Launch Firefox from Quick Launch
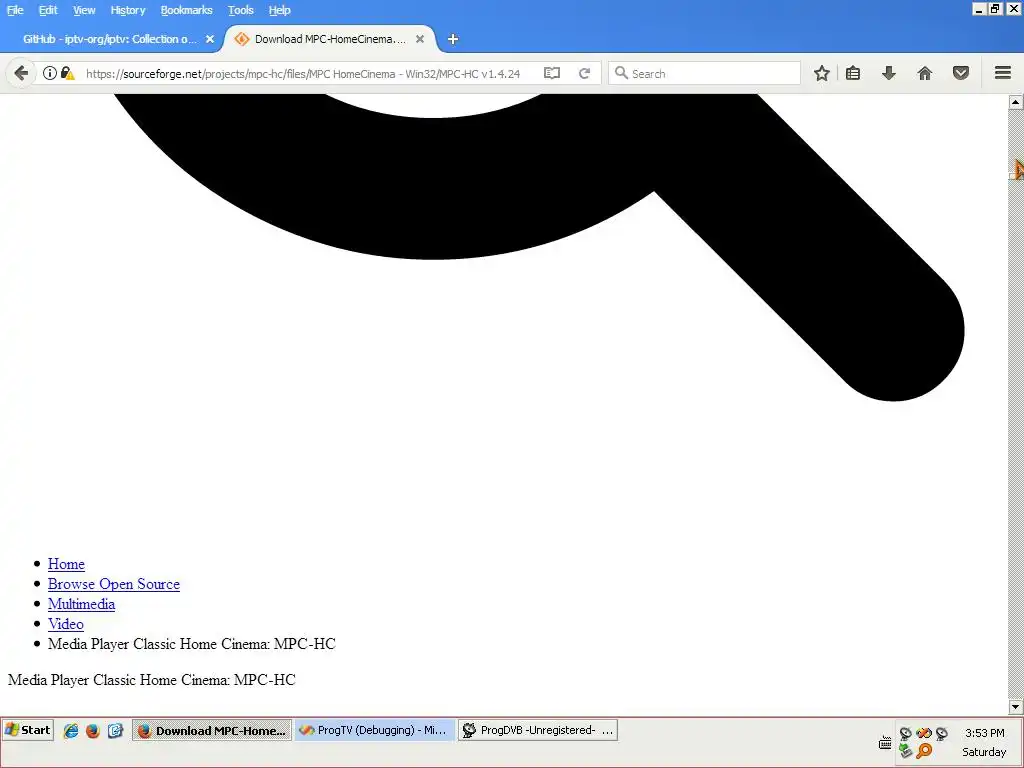 pos(93,731)
